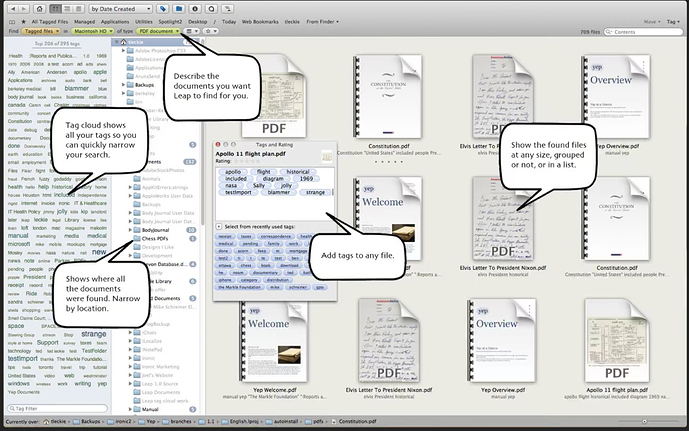689x431 pixels.
Task: Open the Managed bookmark
Action: click(84, 22)
